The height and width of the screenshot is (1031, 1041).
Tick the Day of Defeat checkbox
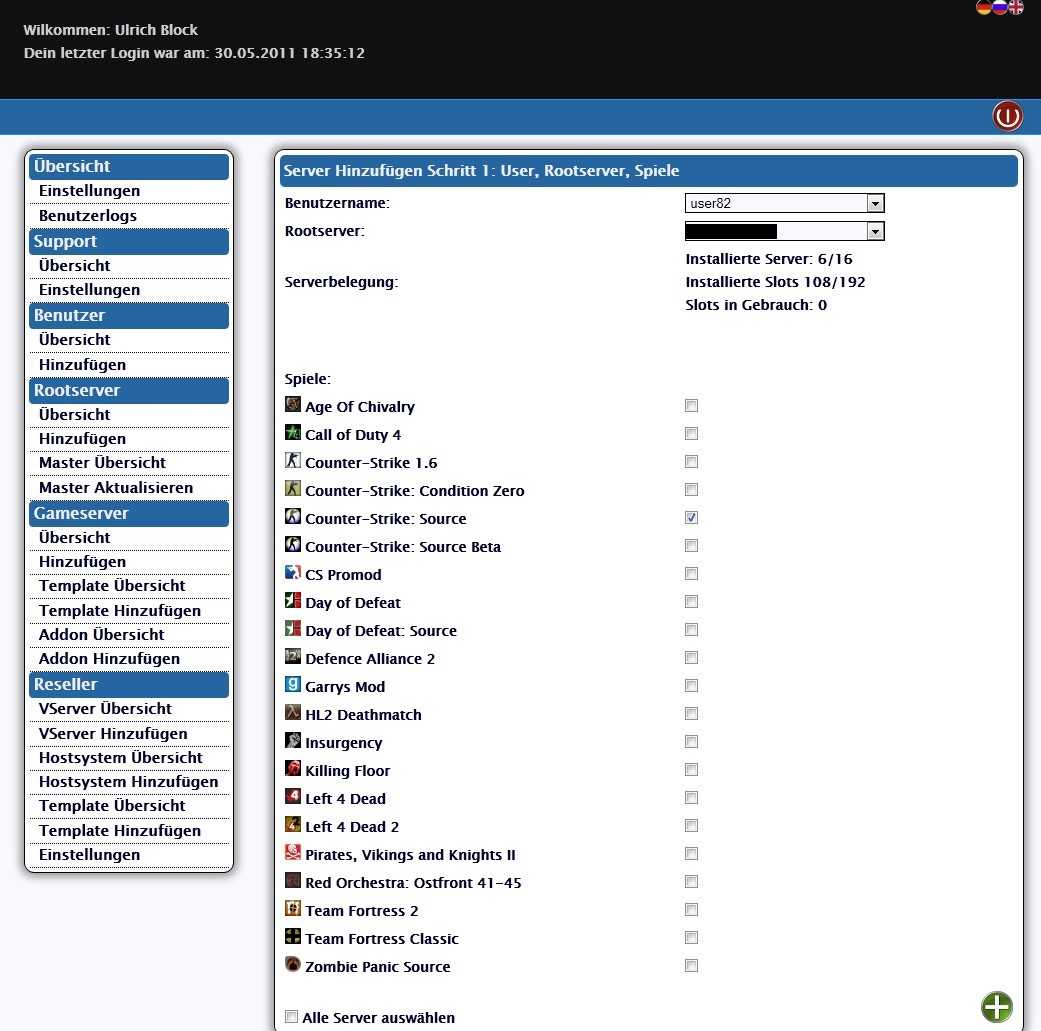coord(691,601)
